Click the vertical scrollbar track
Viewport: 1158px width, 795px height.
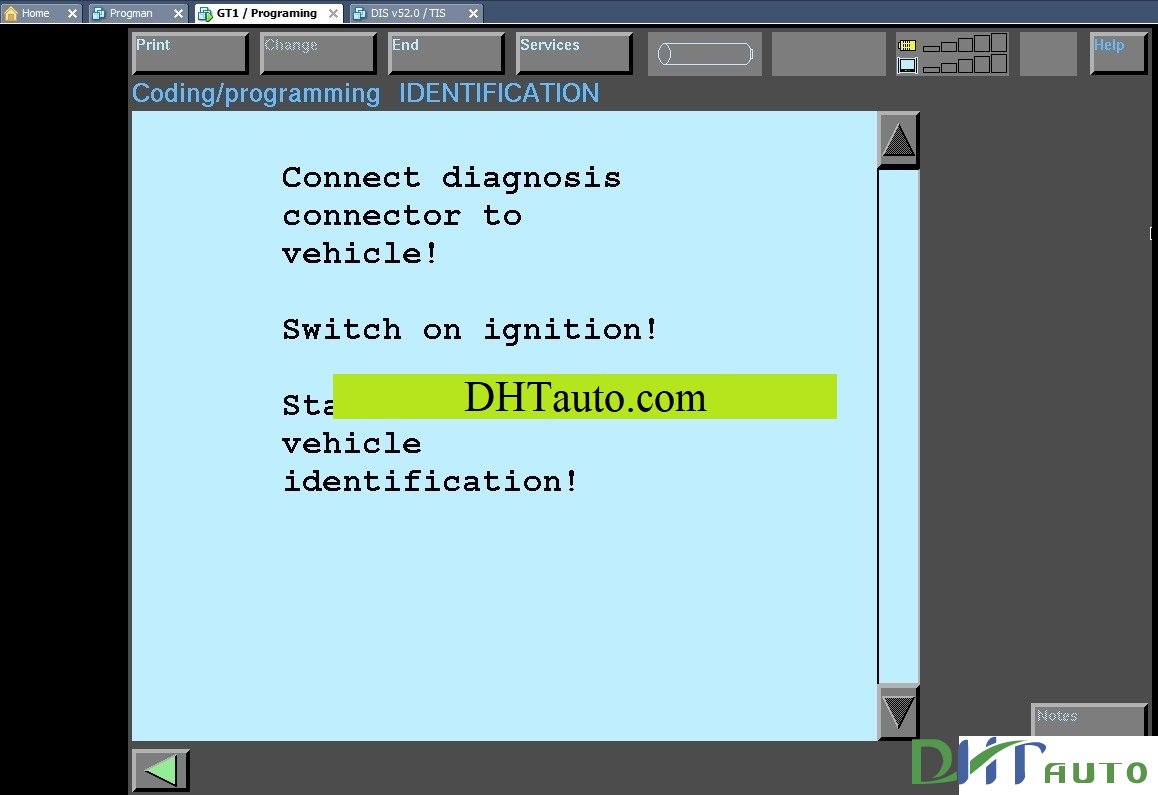point(898,426)
